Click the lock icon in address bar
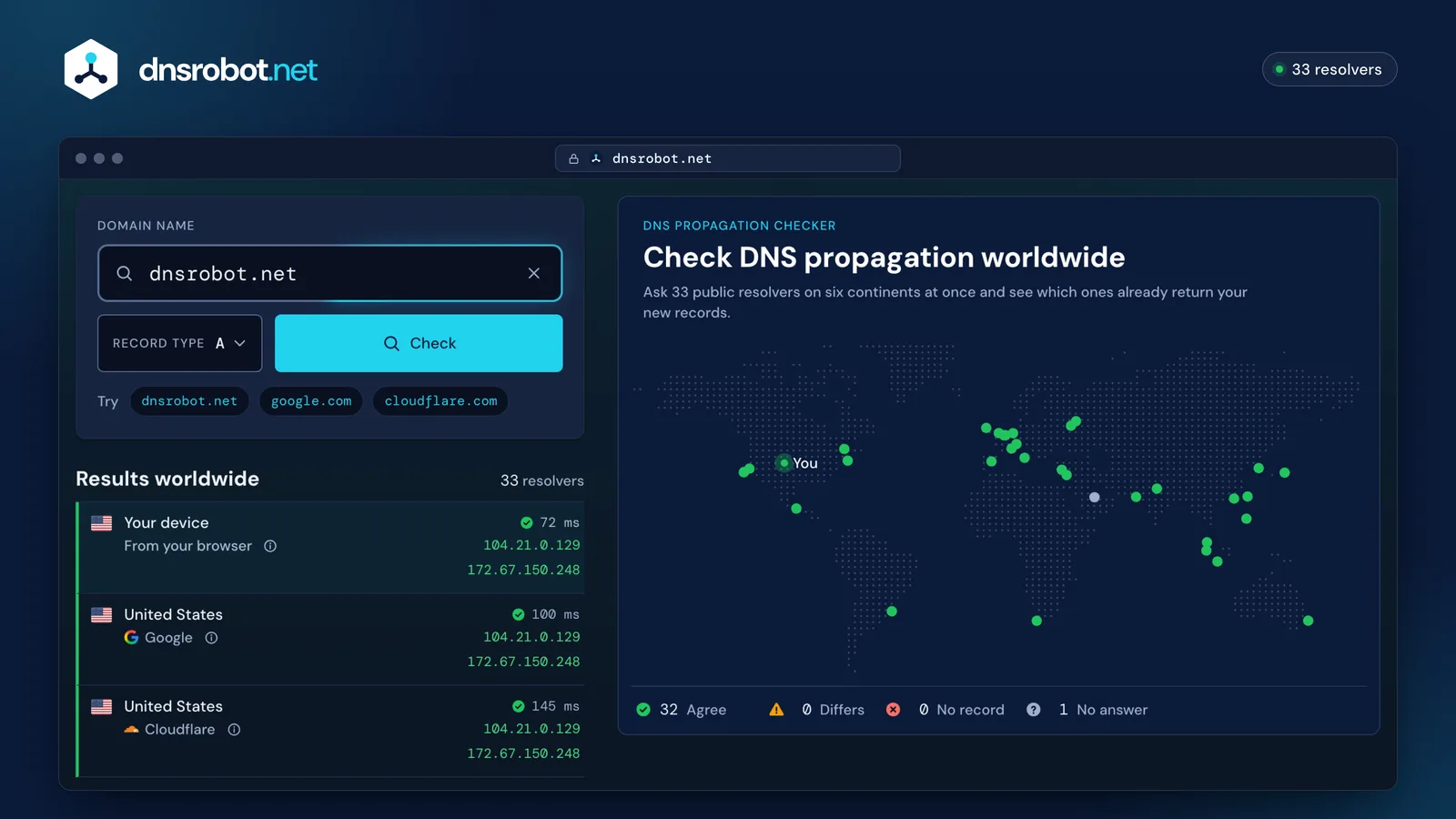This screenshot has width=1456, height=819. [x=573, y=159]
